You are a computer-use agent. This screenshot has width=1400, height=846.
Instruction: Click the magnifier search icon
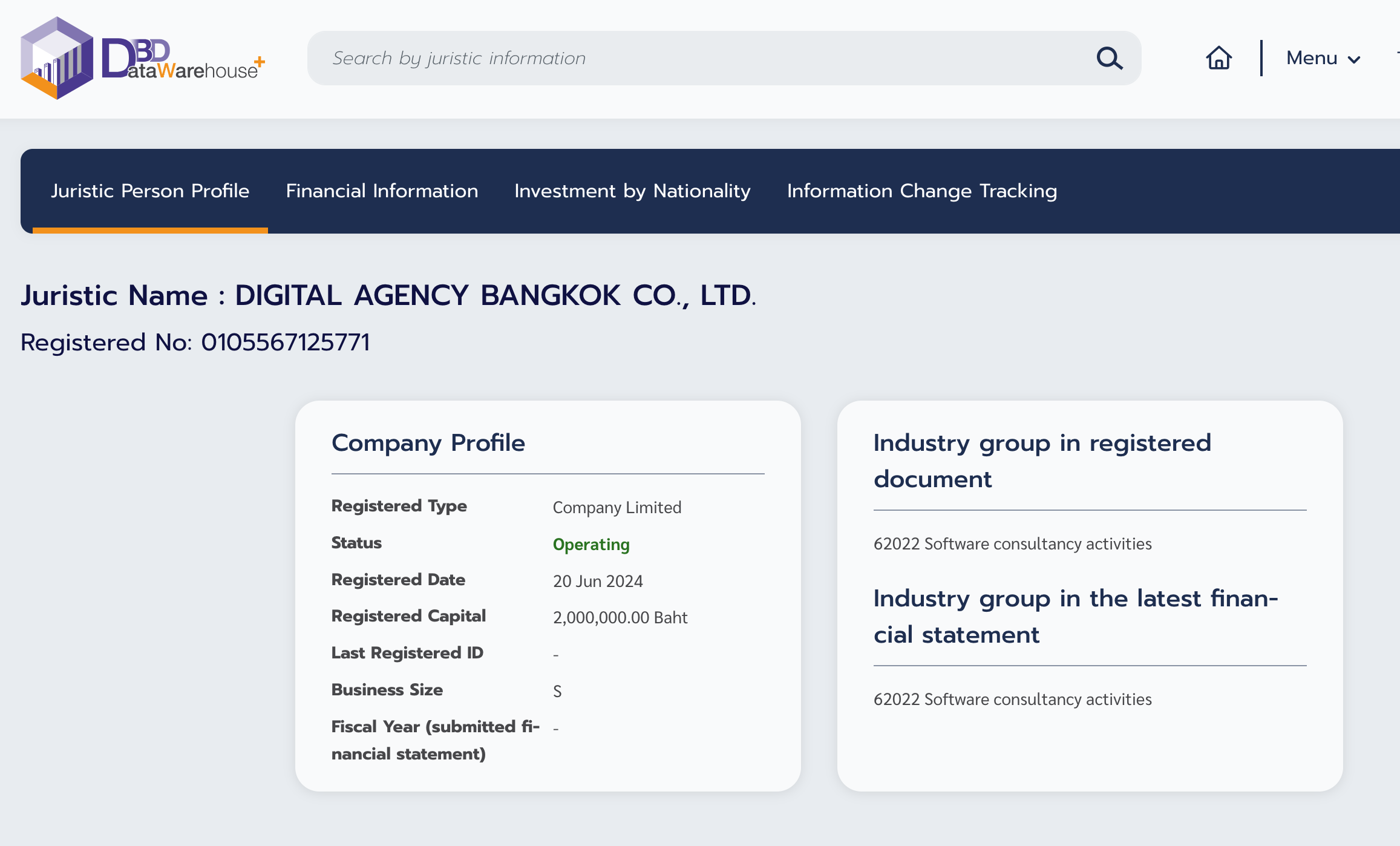pos(1109,58)
